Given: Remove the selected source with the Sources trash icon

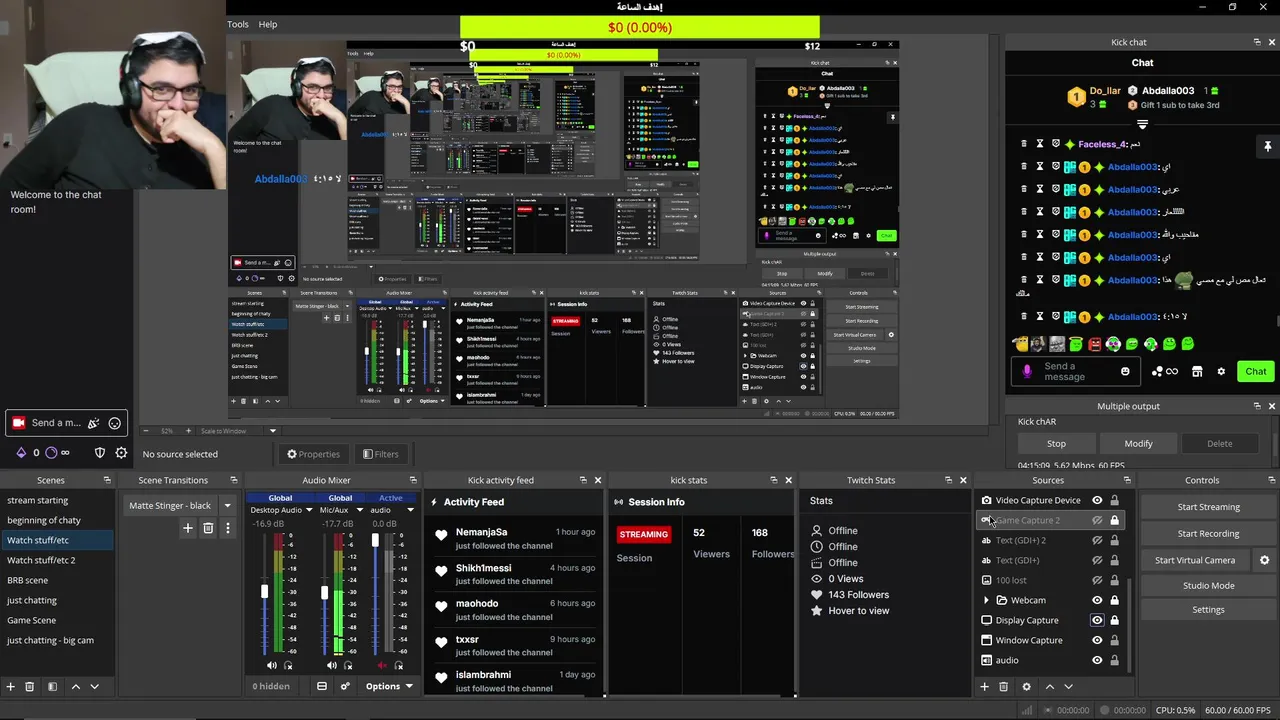Looking at the screenshot, I should pyautogui.click(x=1004, y=687).
